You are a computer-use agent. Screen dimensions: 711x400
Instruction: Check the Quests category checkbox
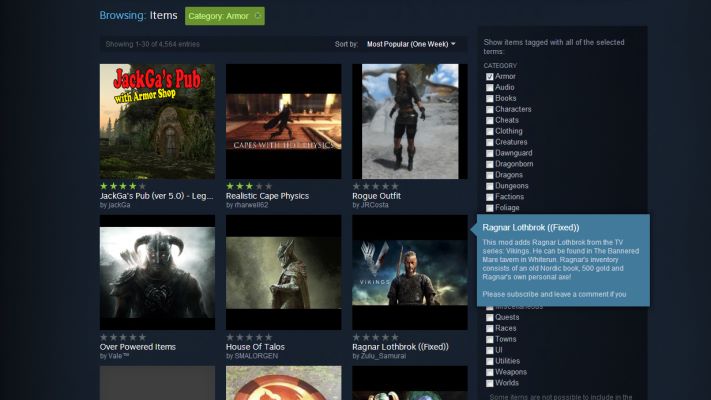[489, 317]
